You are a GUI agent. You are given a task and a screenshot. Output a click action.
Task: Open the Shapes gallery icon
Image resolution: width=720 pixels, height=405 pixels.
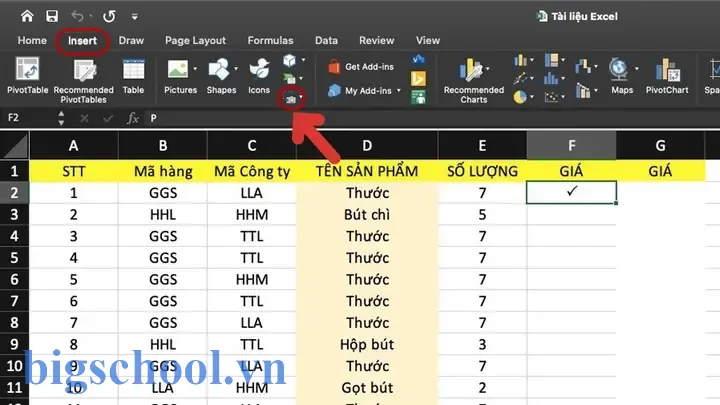tap(219, 69)
